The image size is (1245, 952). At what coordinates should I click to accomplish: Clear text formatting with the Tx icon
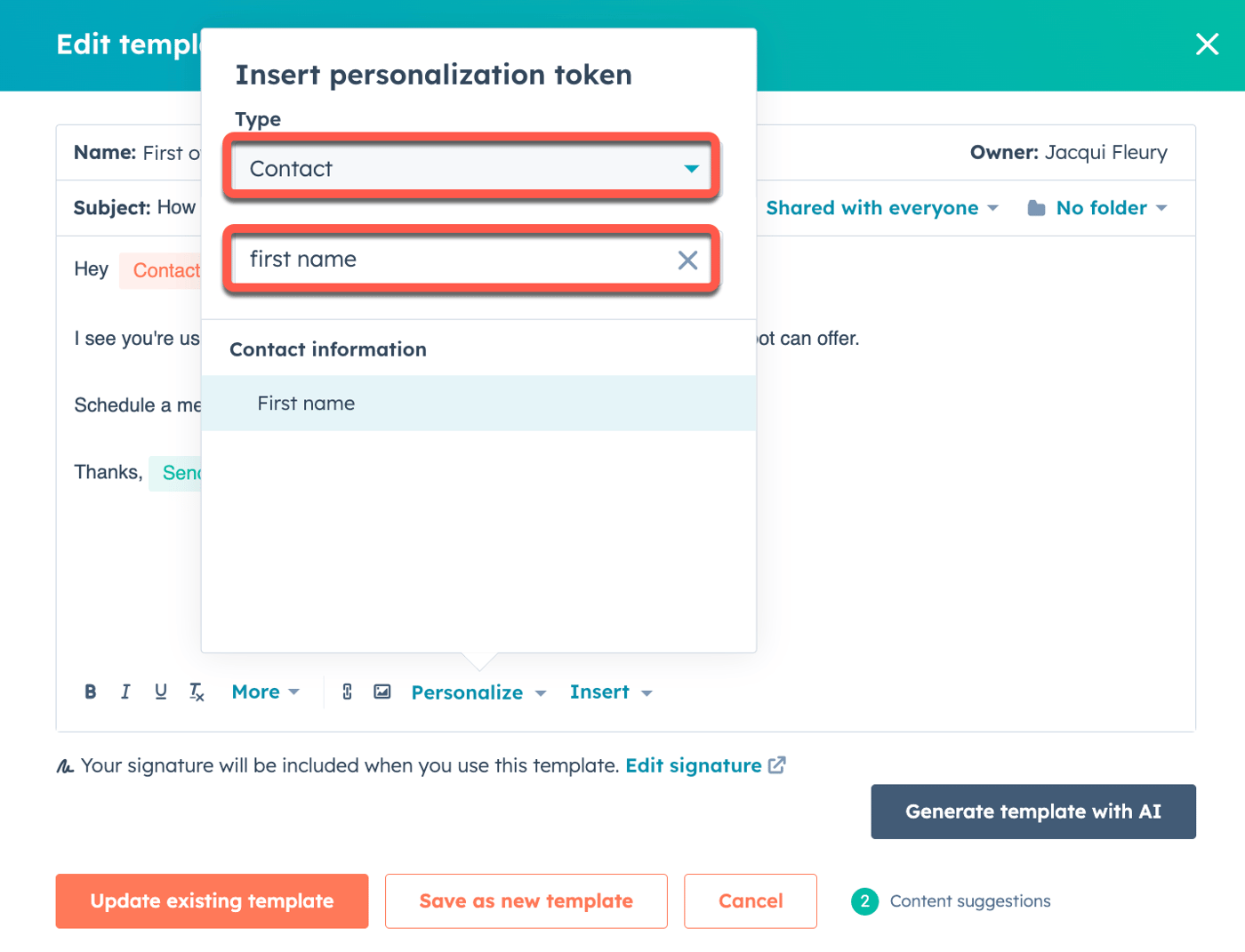click(x=196, y=692)
